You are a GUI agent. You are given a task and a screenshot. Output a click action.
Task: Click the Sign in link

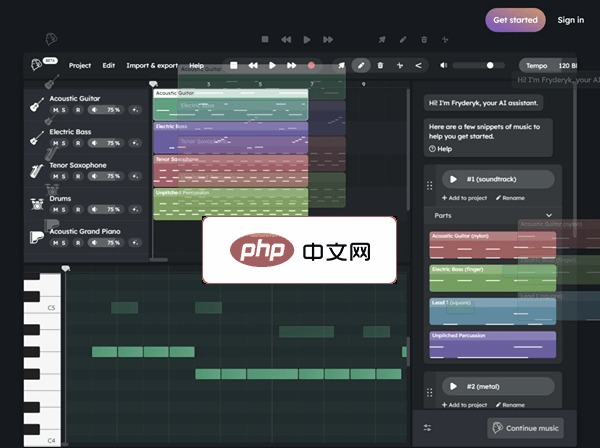click(x=571, y=20)
